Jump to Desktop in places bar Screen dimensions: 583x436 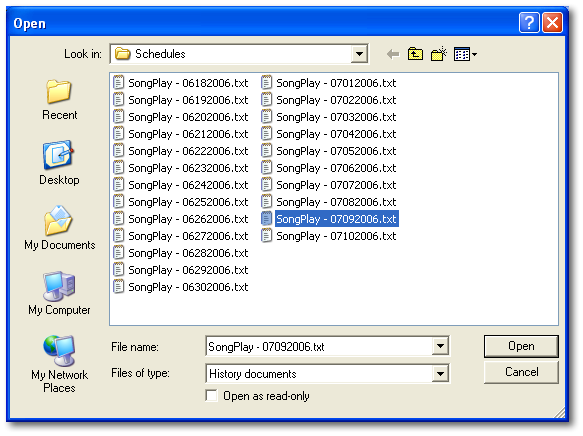coord(59,163)
